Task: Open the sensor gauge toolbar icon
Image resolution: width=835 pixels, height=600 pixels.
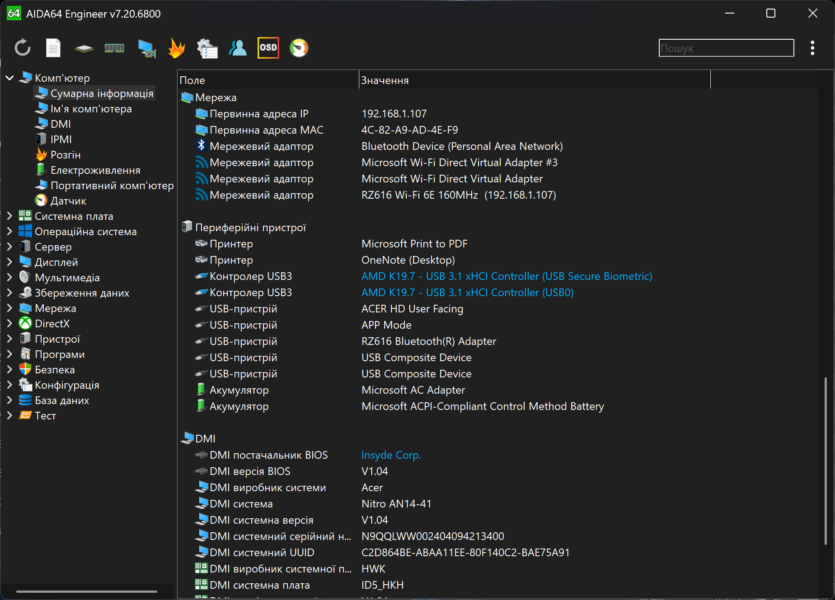Action: [x=299, y=48]
